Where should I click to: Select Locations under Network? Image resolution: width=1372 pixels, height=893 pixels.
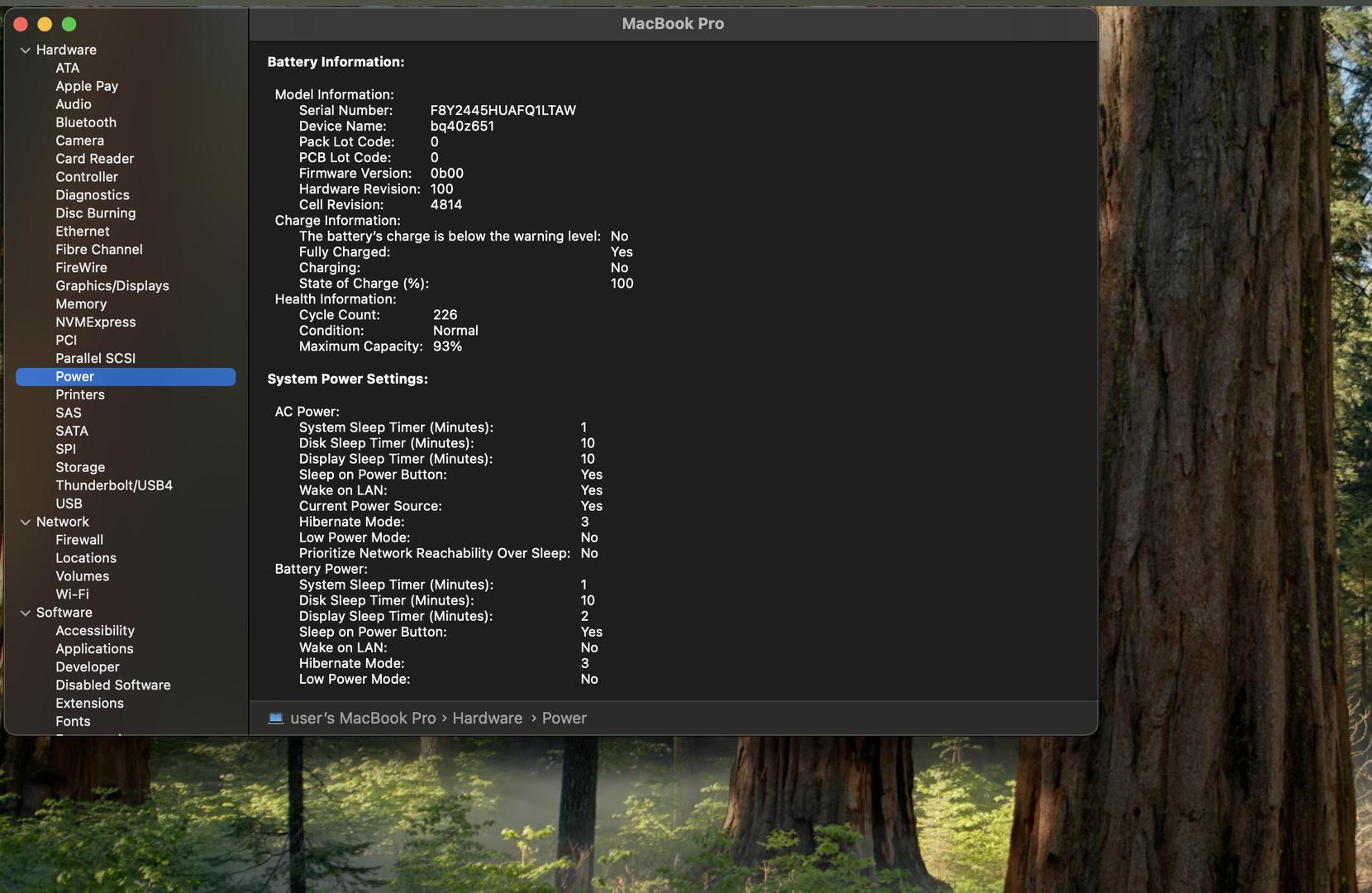(86, 560)
